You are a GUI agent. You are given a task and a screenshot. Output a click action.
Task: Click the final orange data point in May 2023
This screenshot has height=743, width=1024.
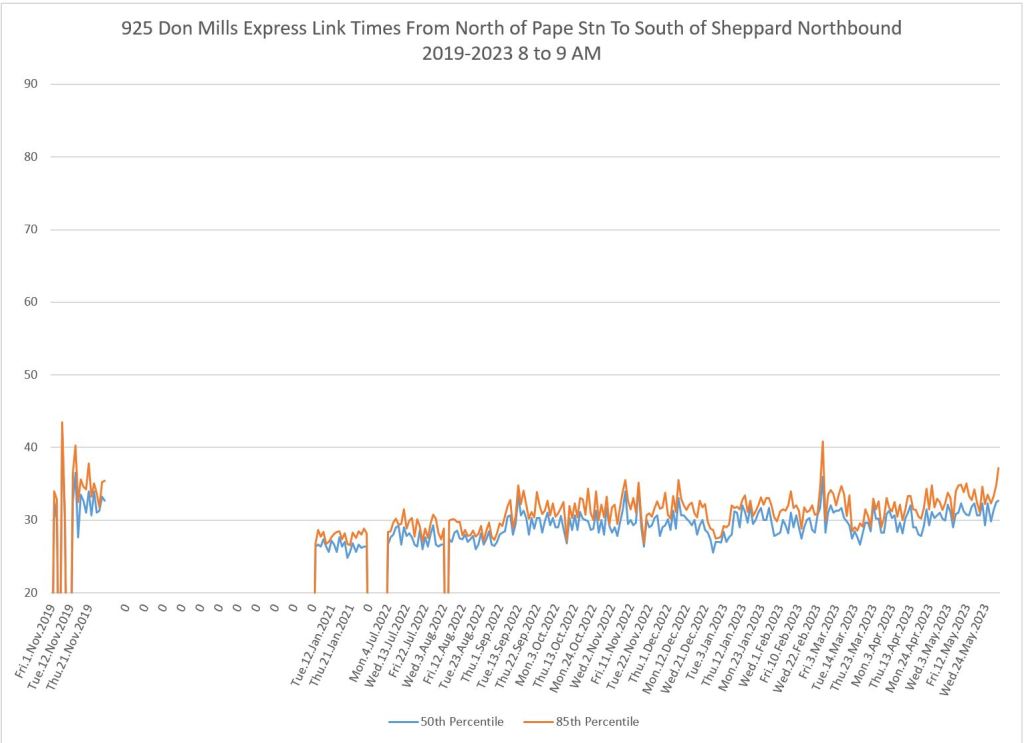tap(998, 468)
